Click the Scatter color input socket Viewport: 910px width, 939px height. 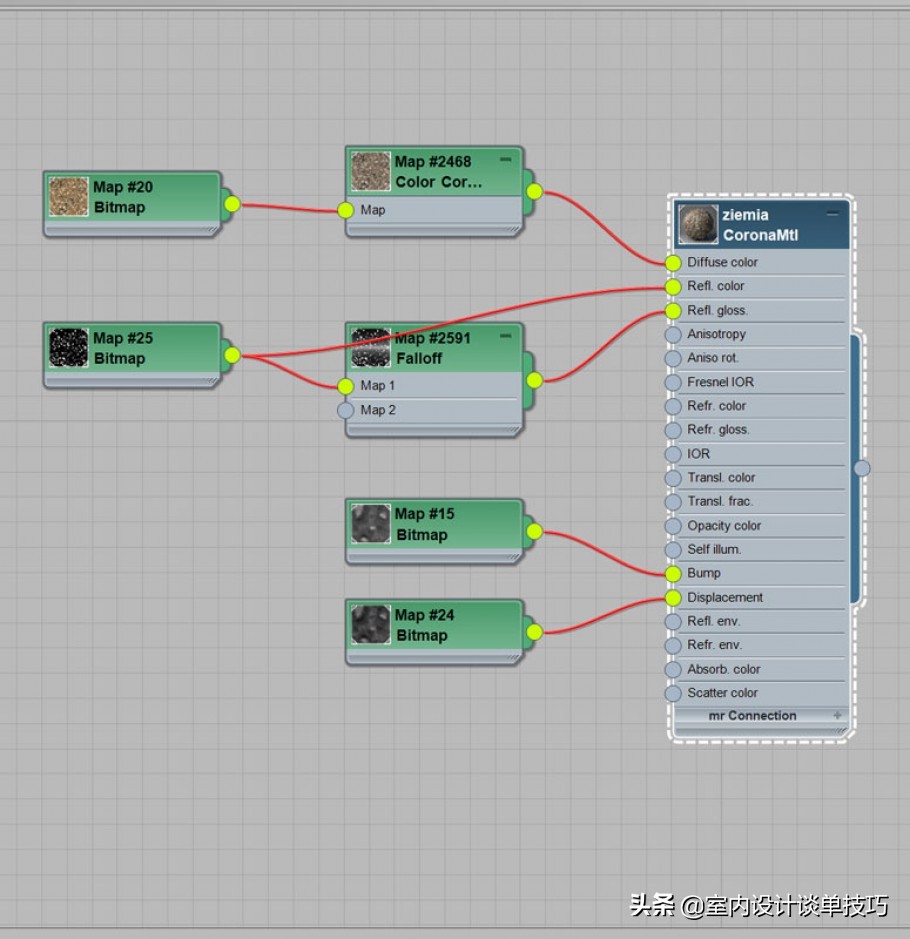coord(673,693)
